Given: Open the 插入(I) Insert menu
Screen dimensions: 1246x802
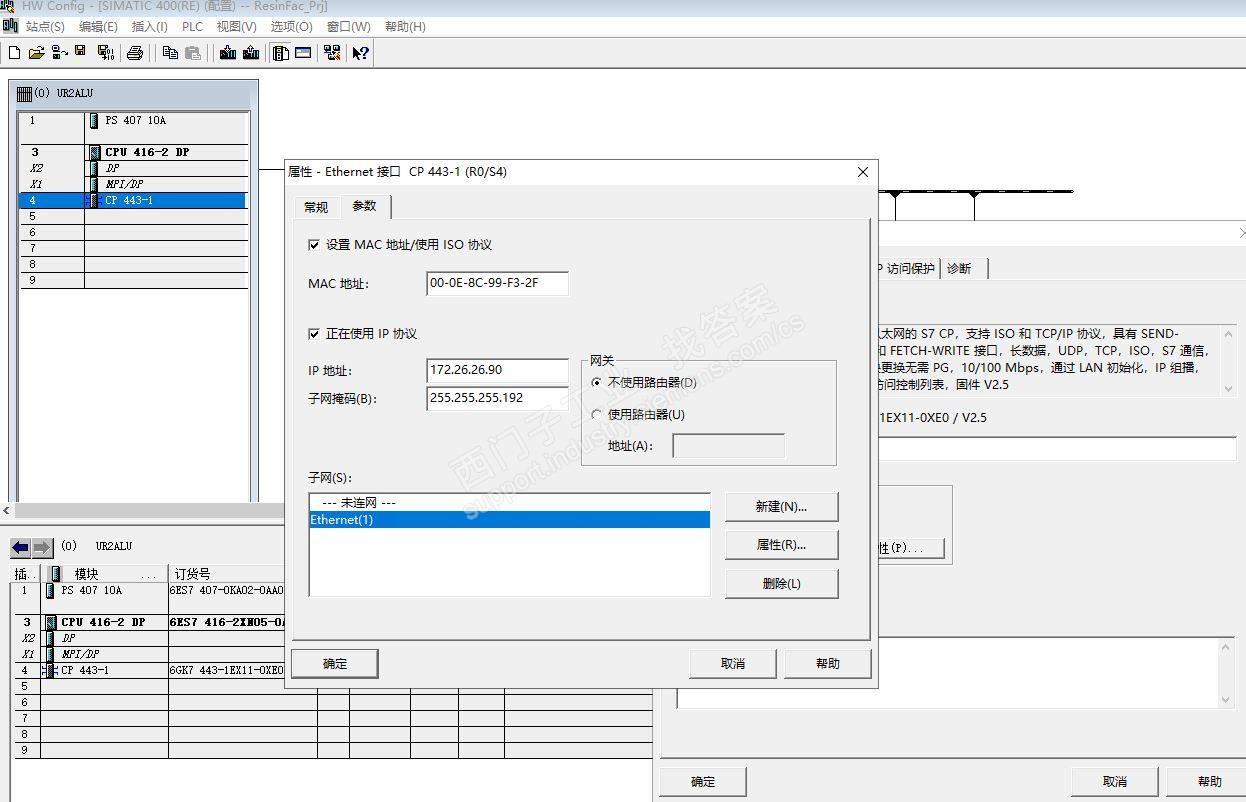Looking at the screenshot, I should [x=150, y=27].
